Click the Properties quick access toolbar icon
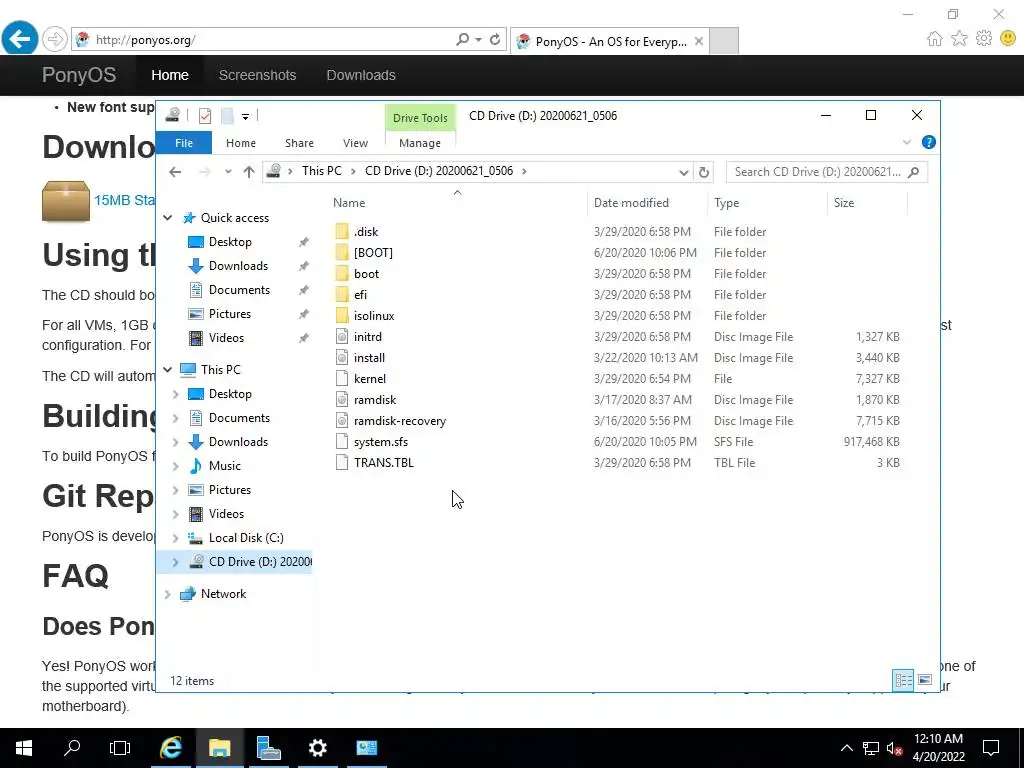The height and width of the screenshot is (768, 1024). 204,116
